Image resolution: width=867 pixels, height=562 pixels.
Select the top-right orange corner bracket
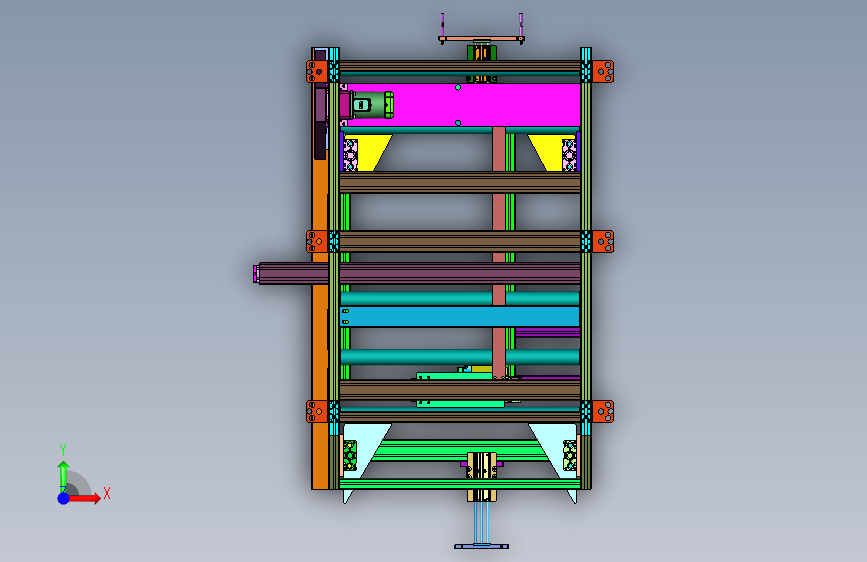[603, 72]
